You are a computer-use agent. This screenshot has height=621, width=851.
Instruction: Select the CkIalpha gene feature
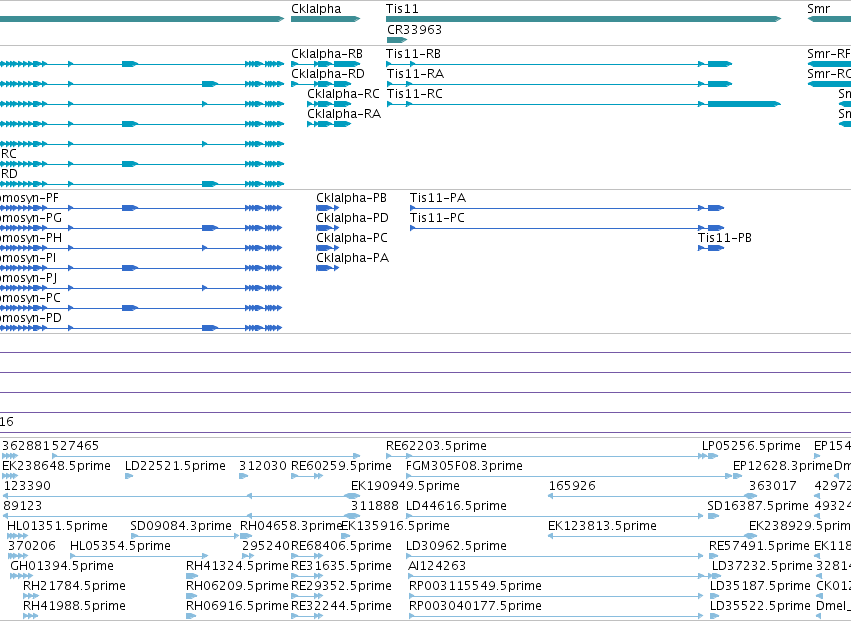click(x=325, y=19)
